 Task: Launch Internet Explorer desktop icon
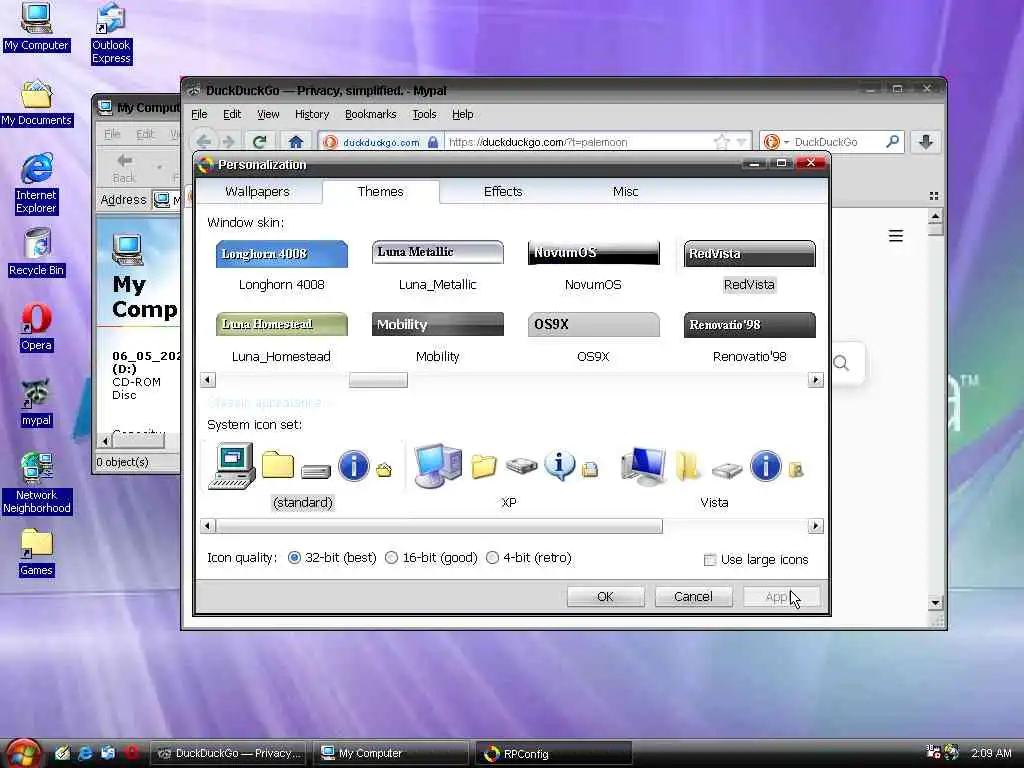(x=37, y=184)
